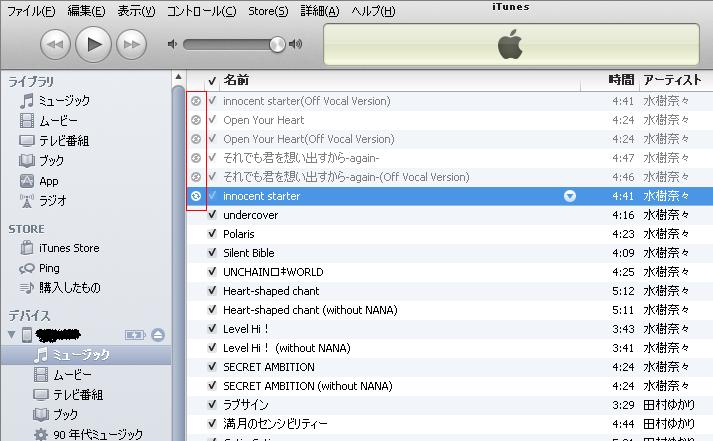Toggle the header checkmark column
713x441 pixels.
click(x=212, y=81)
